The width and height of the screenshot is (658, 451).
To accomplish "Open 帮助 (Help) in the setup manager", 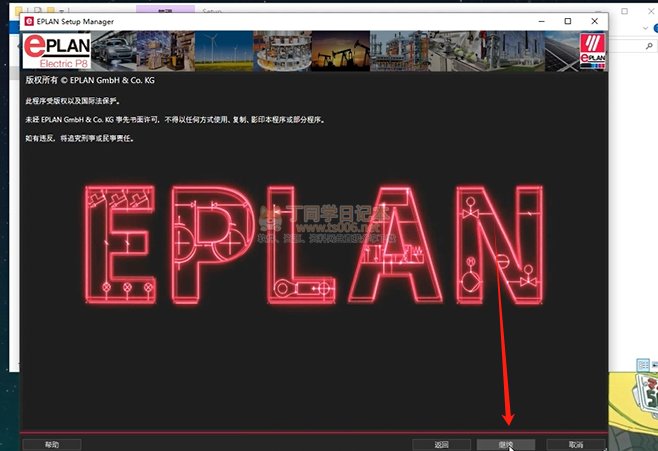I will click(52, 445).
